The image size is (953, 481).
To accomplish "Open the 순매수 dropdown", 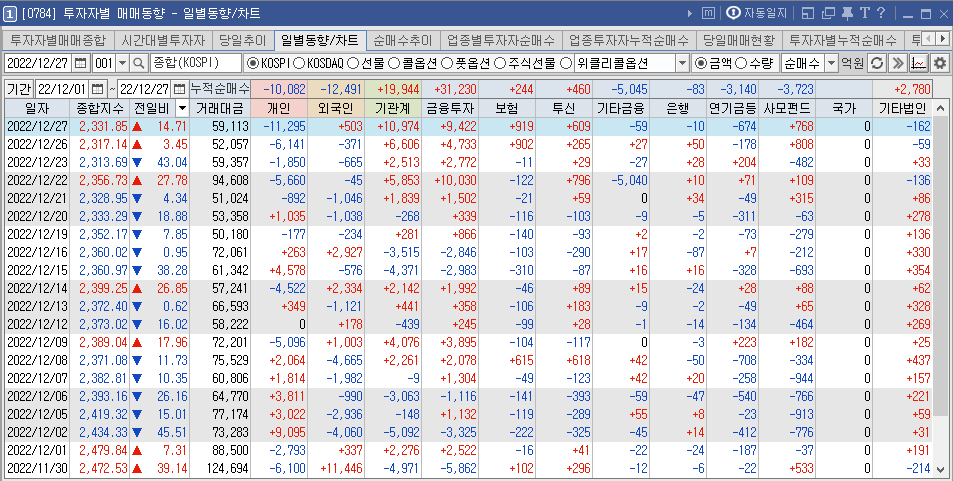I will pyautogui.click(x=831, y=63).
